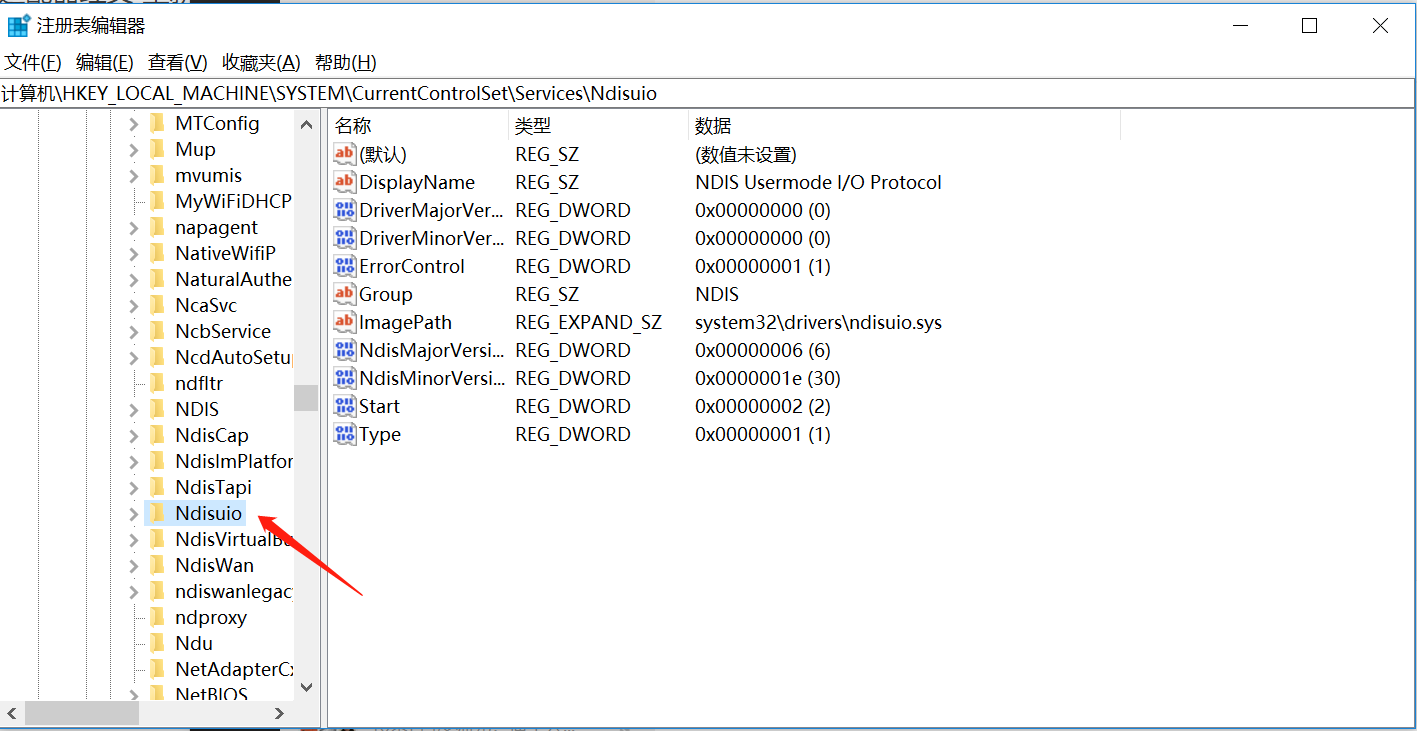
Task: Open the 编辑(E) menu
Action: point(105,62)
